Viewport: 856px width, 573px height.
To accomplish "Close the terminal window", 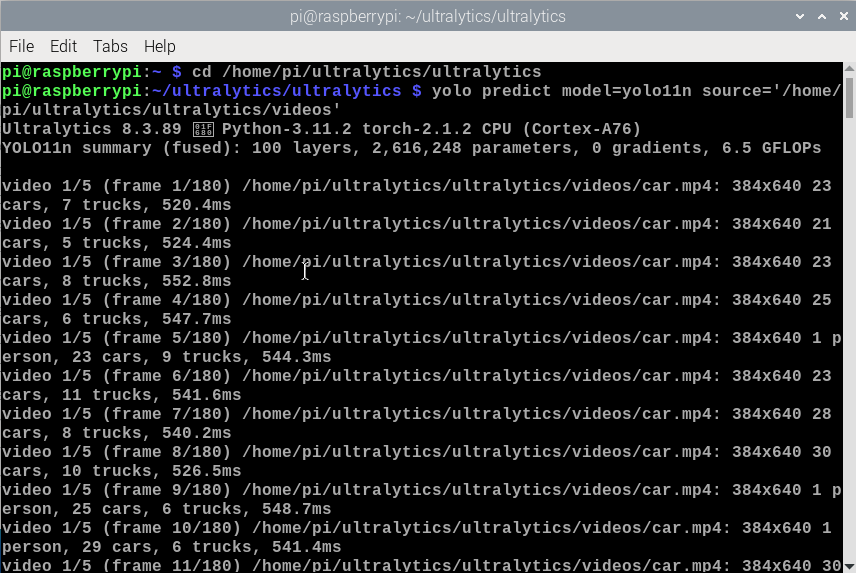I will [x=843, y=16].
